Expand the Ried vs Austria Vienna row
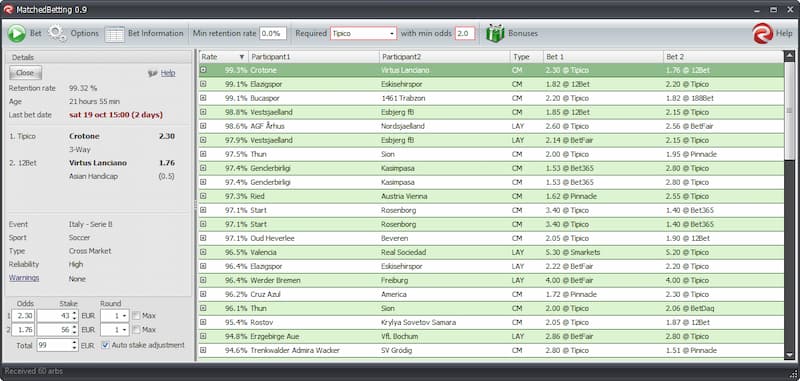The width and height of the screenshot is (800, 381). pos(203,196)
